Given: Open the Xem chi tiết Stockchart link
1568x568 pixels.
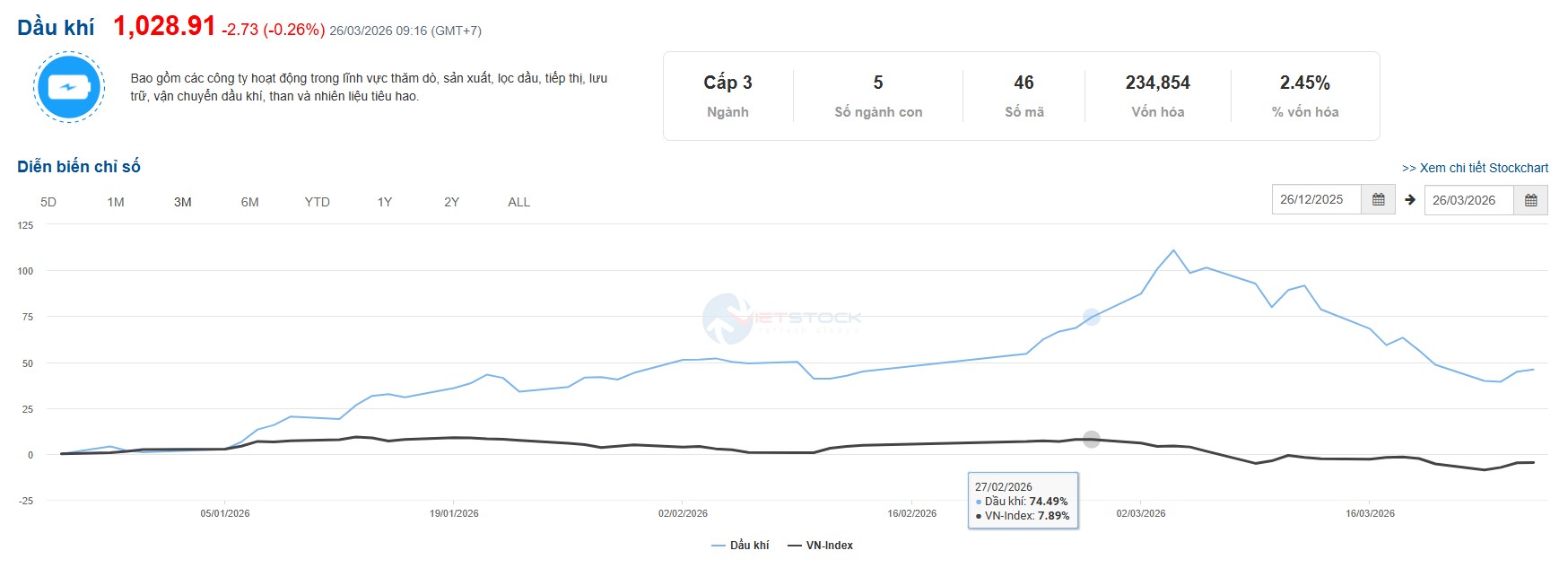Looking at the screenshot, I should (x=1475, y=168).
